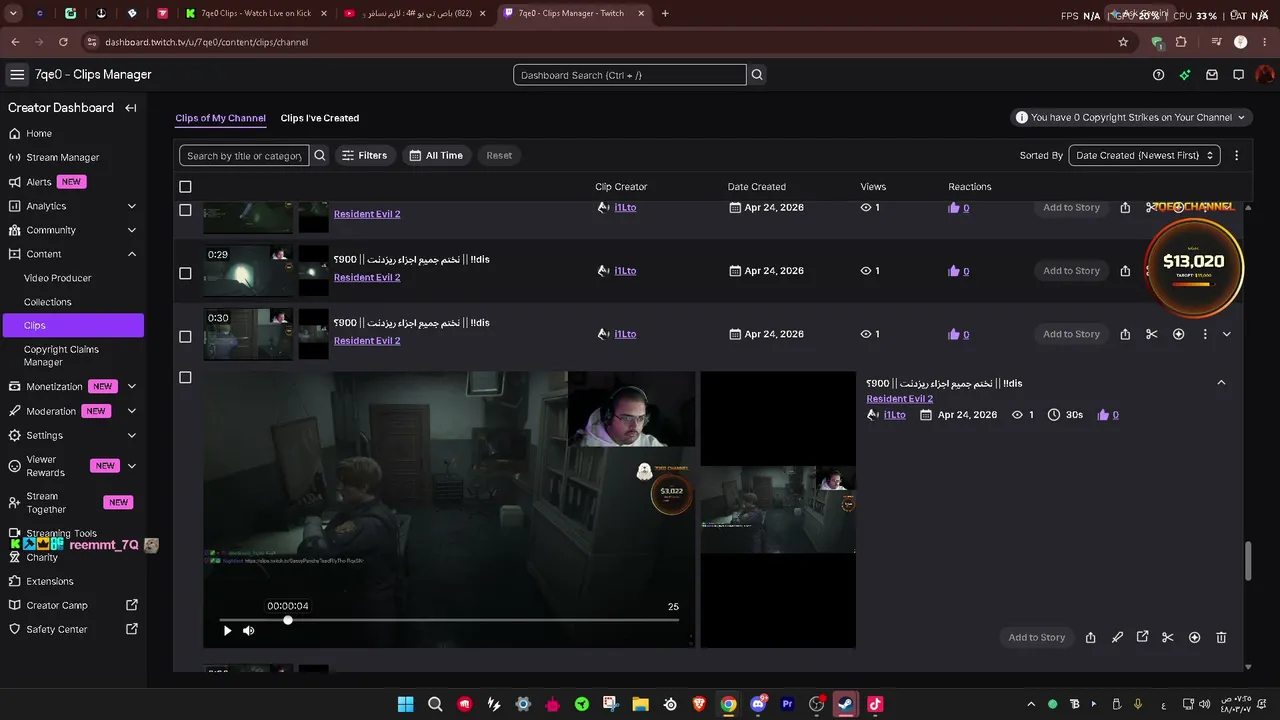Screen dimensions: 1280x720
Task: Collapse the Creator Dashboard sidebar
Action: click(x=131, y=108)
